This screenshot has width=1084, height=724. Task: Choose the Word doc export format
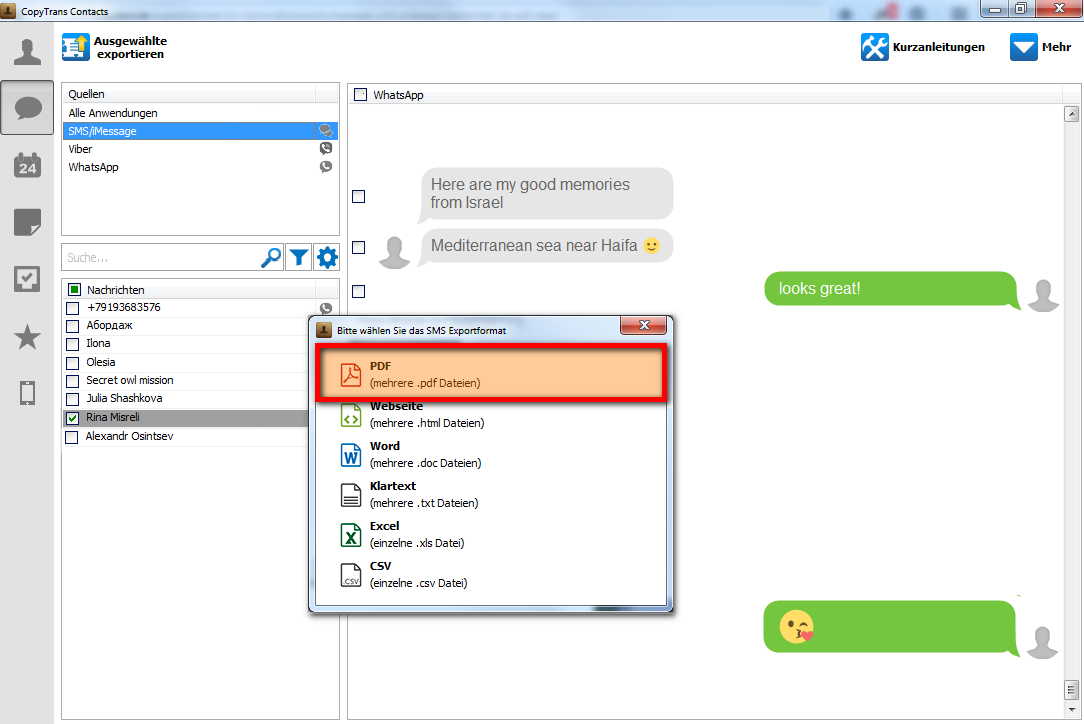tap(491, 454)
